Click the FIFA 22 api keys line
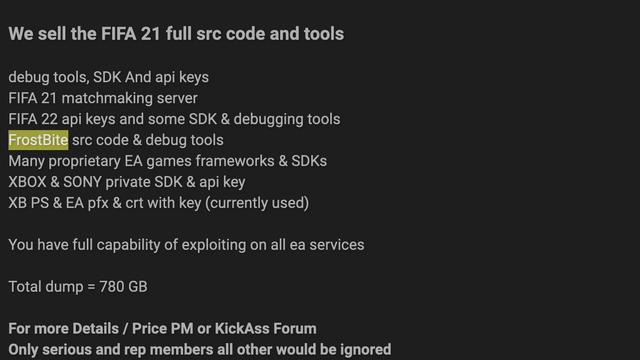This screenshot has height=360, width=640. pyautogui.click(x=174, y=119)
